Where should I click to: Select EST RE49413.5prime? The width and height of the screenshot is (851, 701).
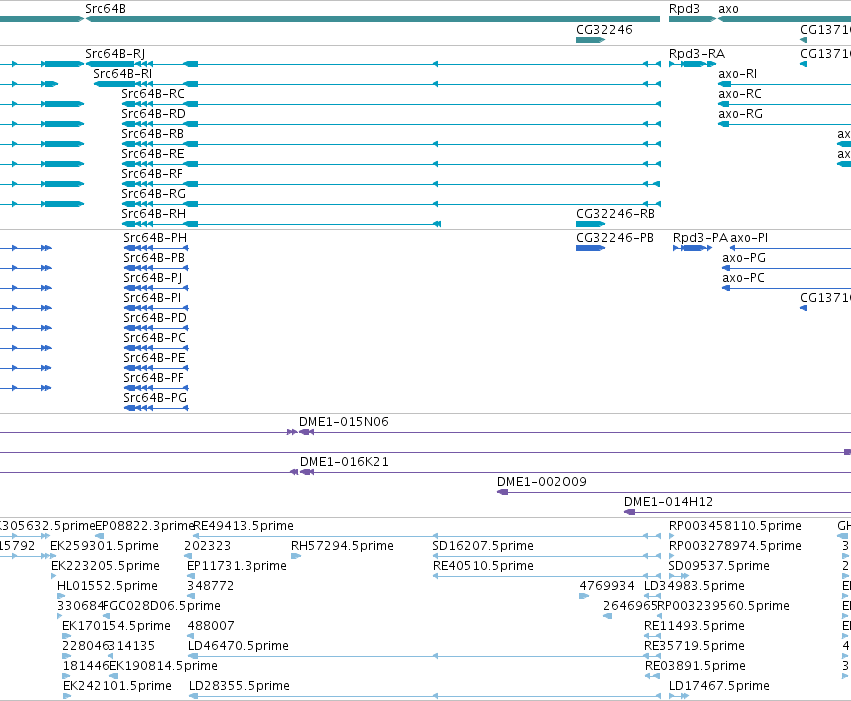(427, 536)
